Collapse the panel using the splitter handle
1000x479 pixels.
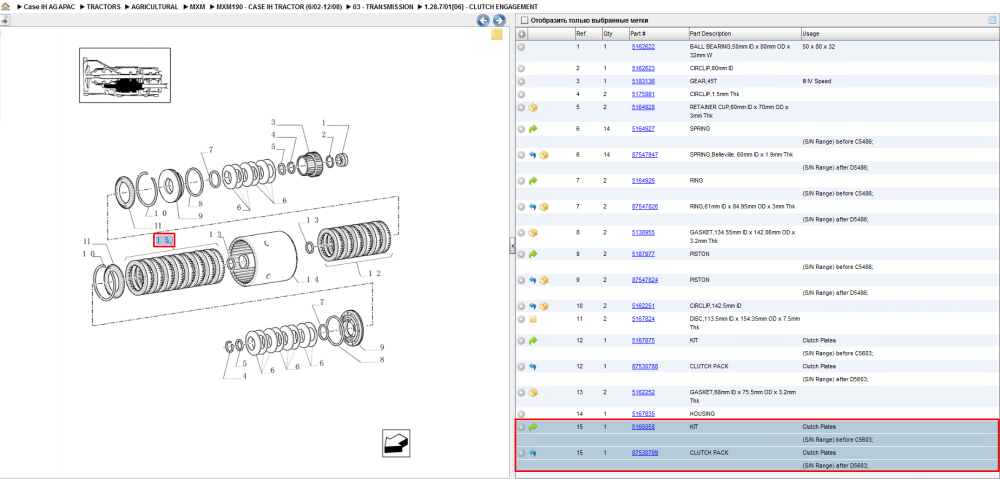tap(512, 246)
